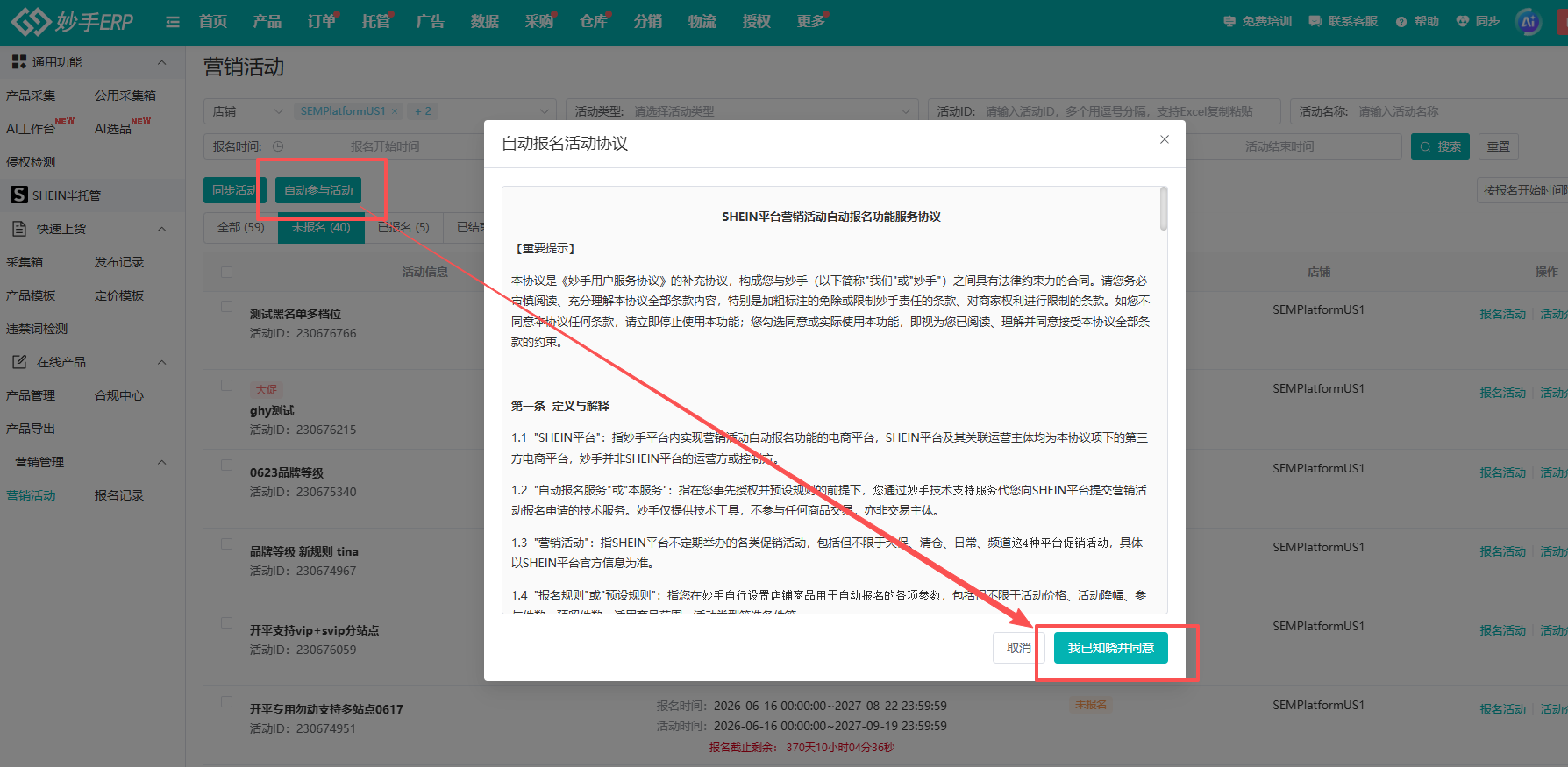The width and height of the screenshot is (1568, 767).
Task: Open 报名记录 in sidebar
Action: (x=119, y=495)
